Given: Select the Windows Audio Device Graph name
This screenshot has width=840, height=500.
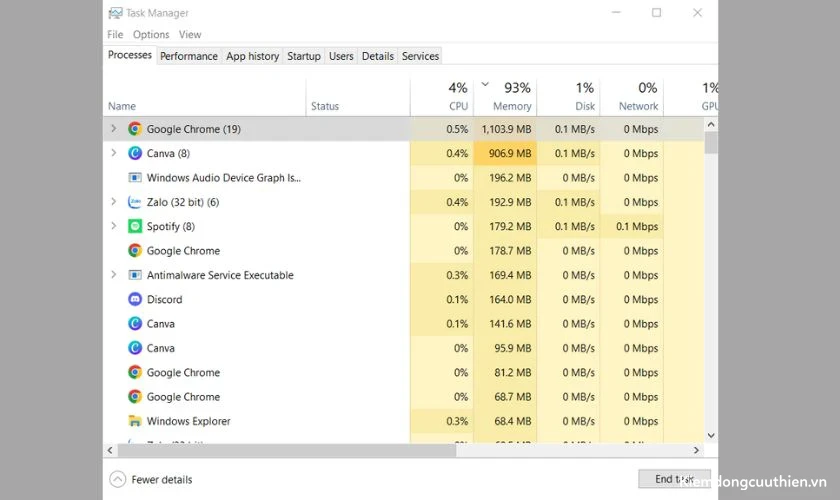Looking at the screenshot, I should point(224,178).
